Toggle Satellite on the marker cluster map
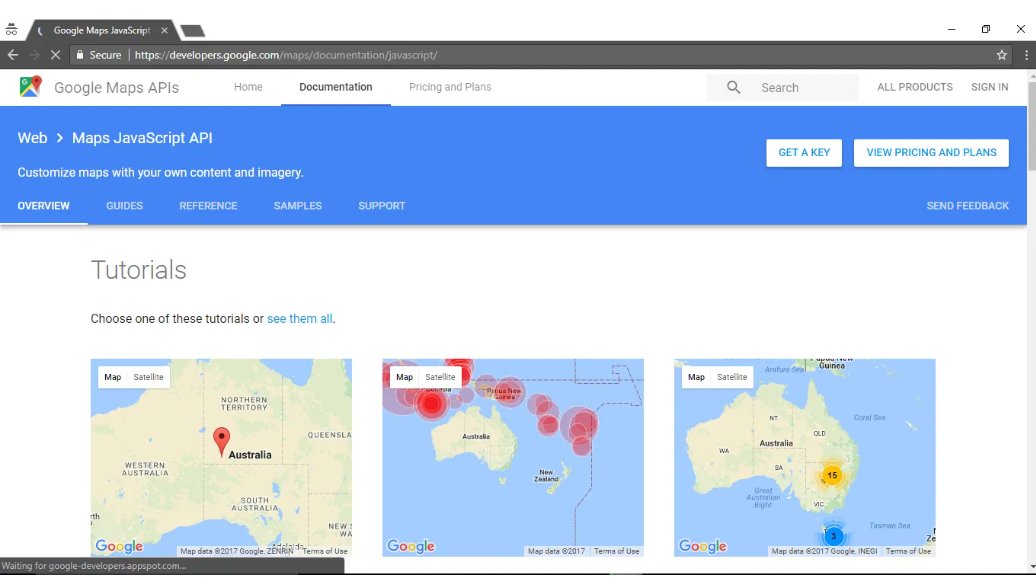The width and height of the screenshot is (1036, 581). pyautogui.click(x=732, y=377)
